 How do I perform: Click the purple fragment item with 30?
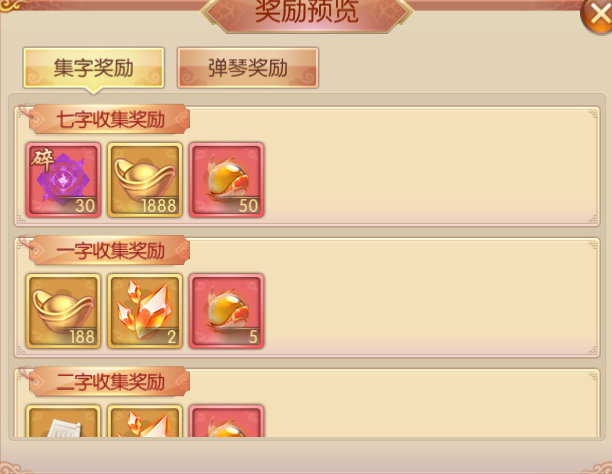point(63,180)
